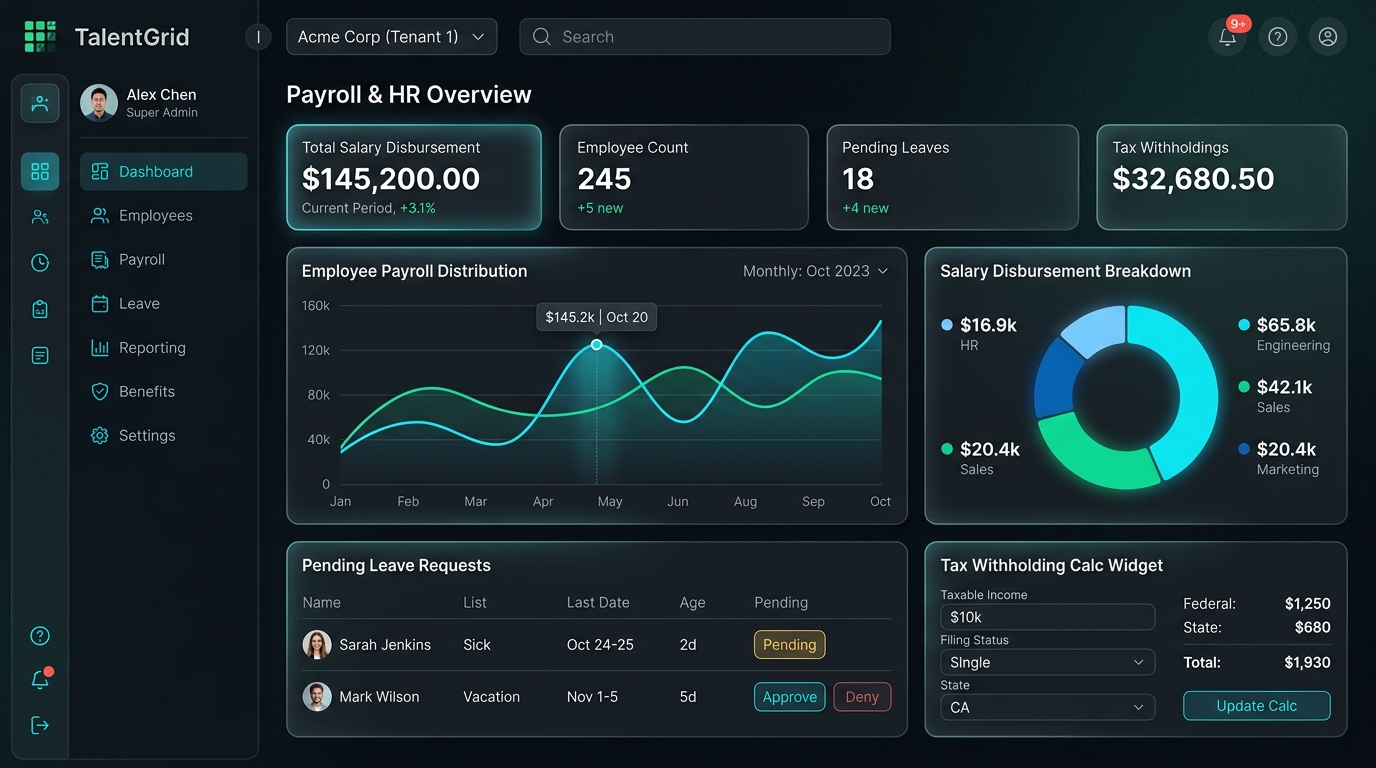Open the Dashboard menu item
Viewport: 1376px width, 768px height.
(164, 171)
